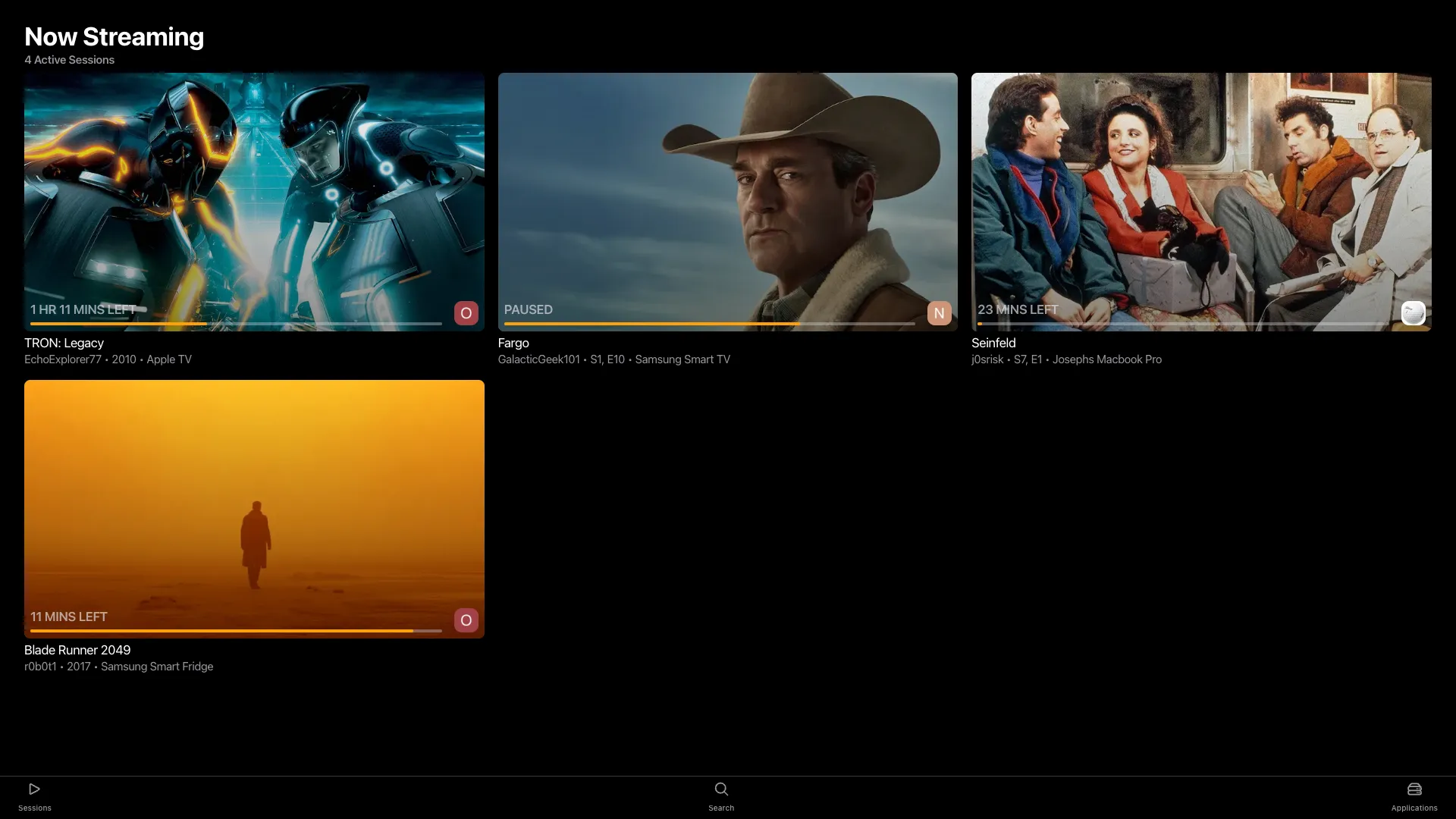Click the Seinfeld title label
Viewport: 1456px width, 819px height.
coord(993,343)
